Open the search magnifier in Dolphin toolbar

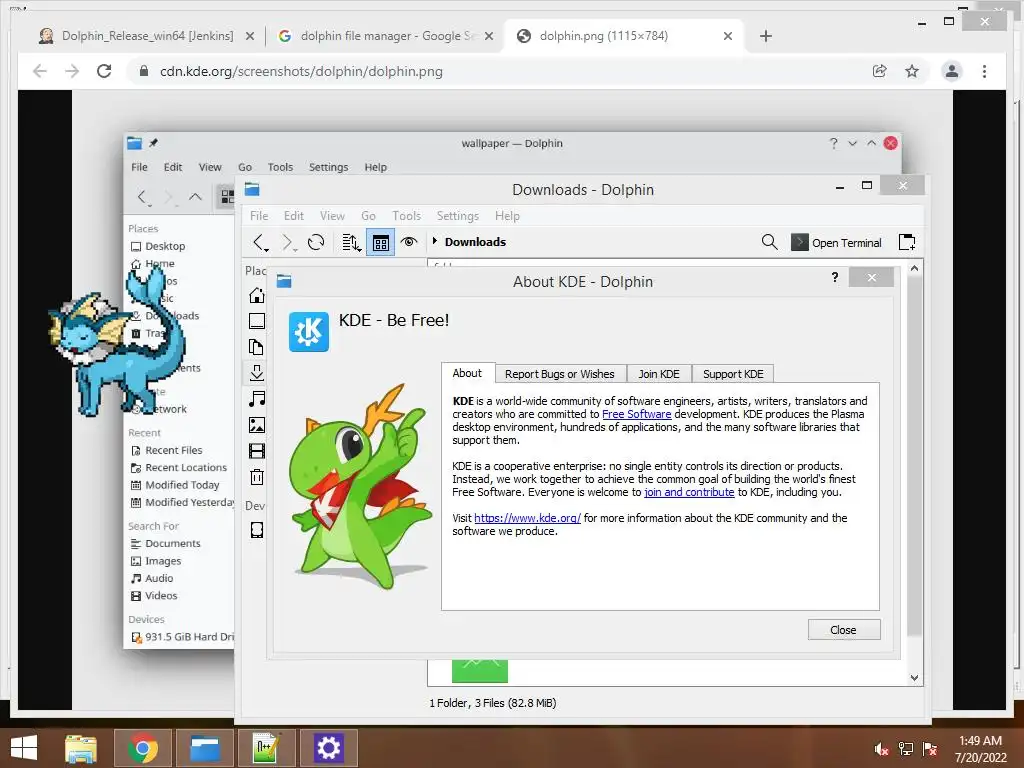click(769, 242)
